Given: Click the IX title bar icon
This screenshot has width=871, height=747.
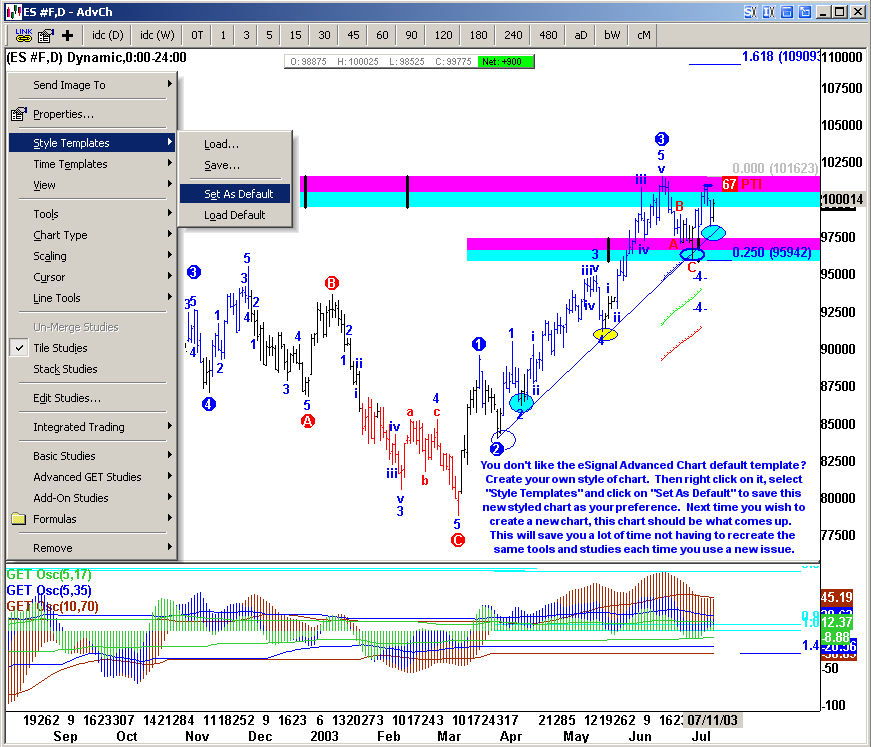Looking at the screenshot, I should pos(769,12).
